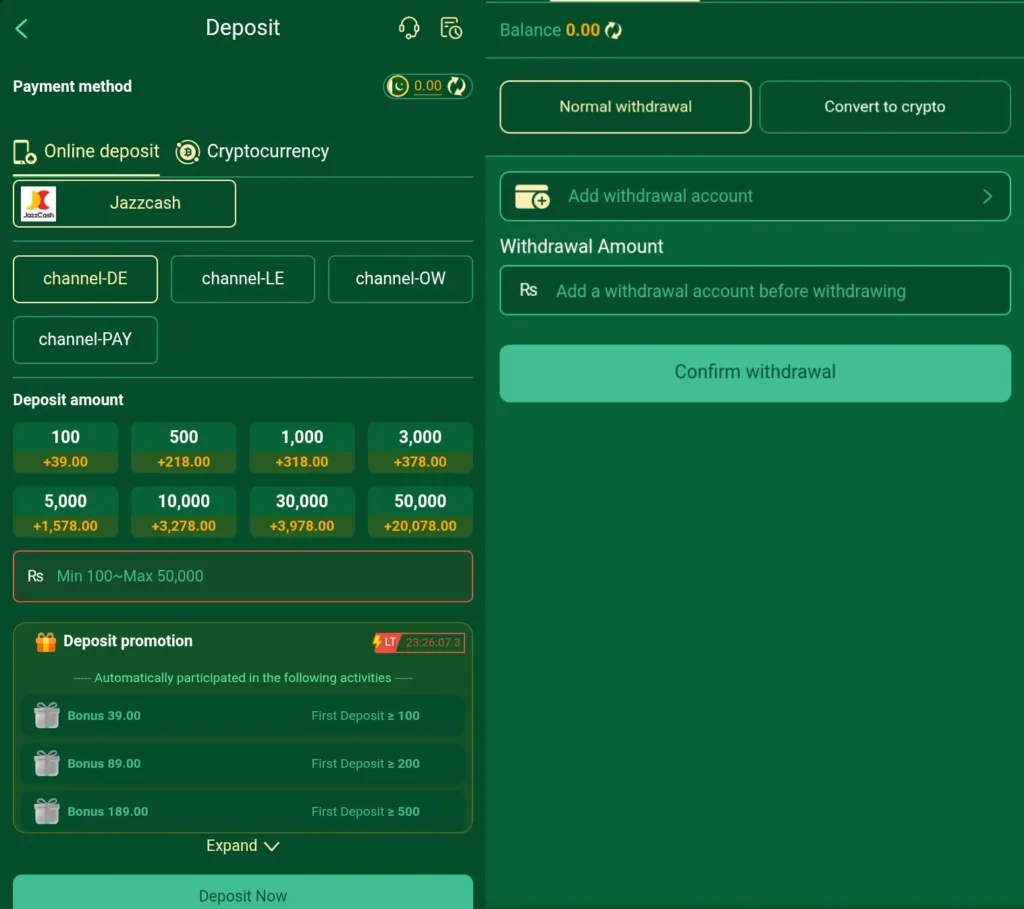This screenshot has width=1024, height=909.
Task: Switch to Cryptocurrency tab
Action: click(252, 152)
